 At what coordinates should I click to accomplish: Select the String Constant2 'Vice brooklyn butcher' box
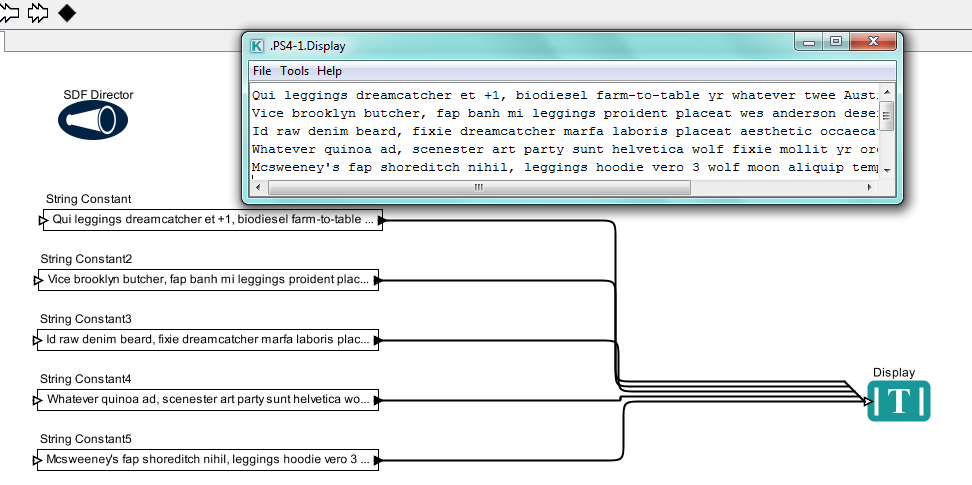coord(208,281)
